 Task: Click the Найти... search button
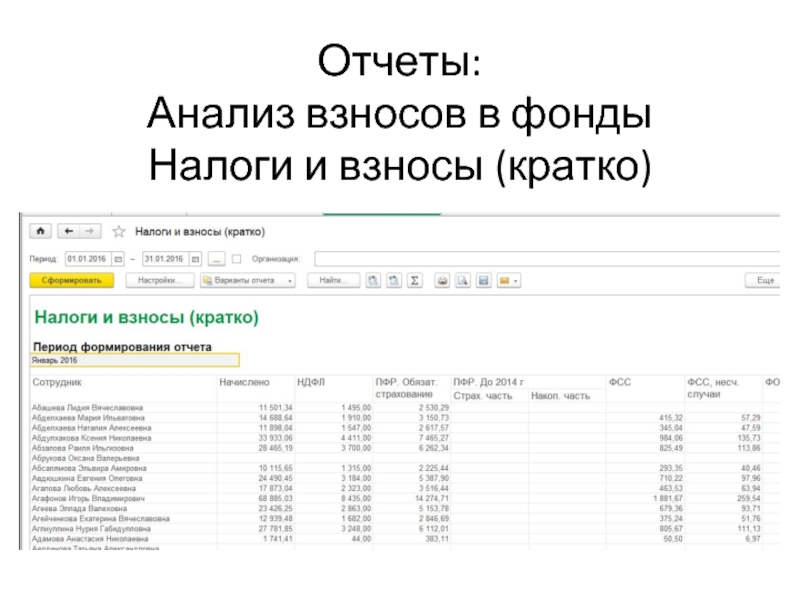pos(332,281)
